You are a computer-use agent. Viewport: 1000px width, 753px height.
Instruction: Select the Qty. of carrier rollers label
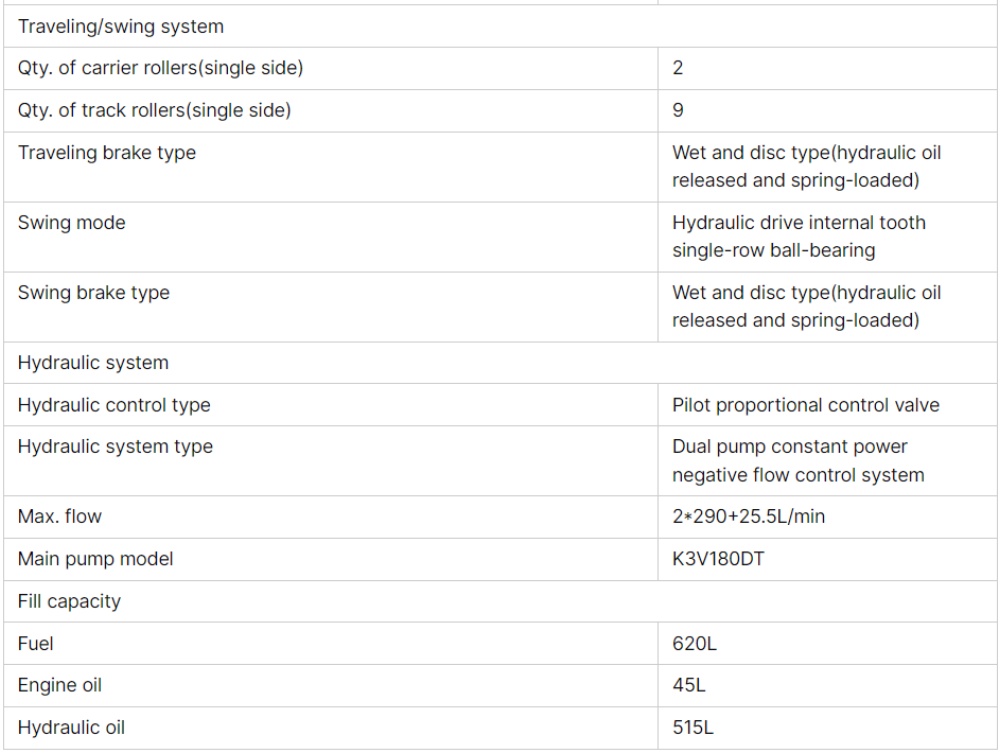click(160, 69)
